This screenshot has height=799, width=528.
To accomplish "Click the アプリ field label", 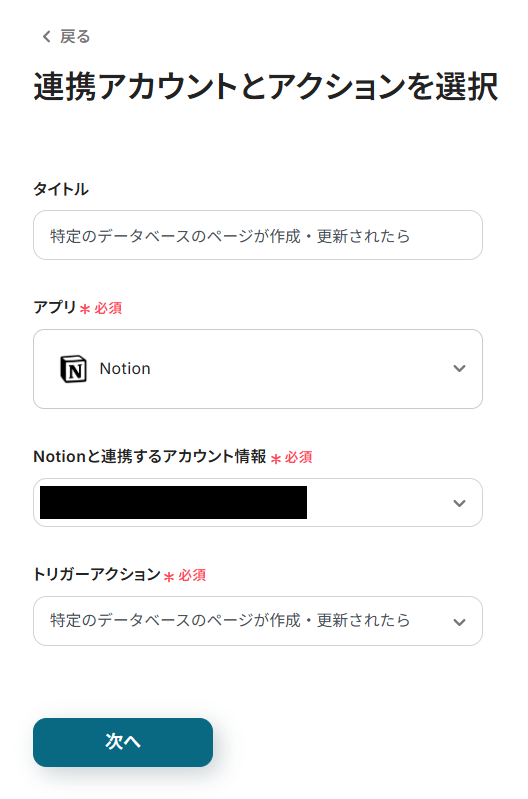I will [55, 307].
